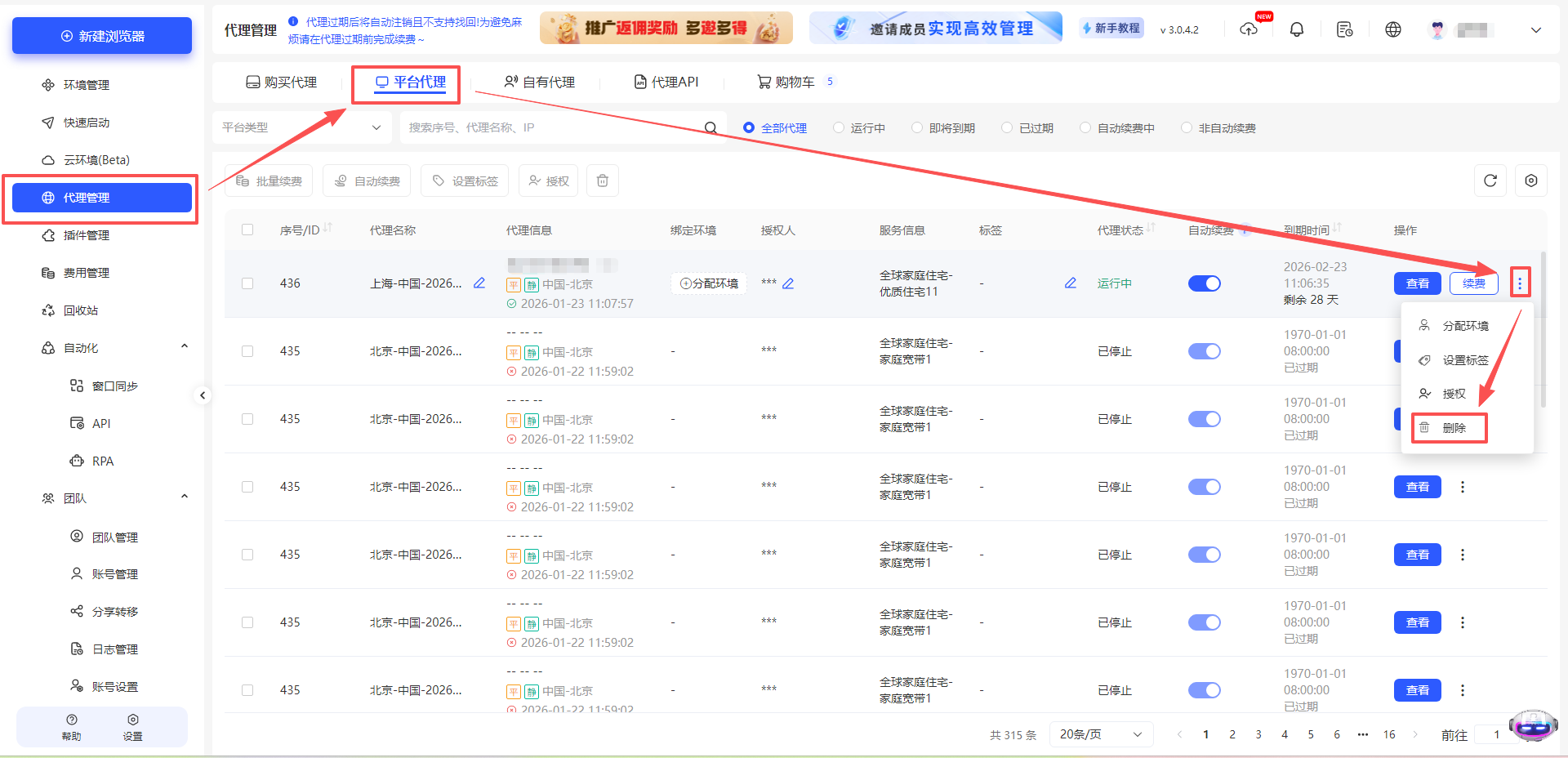Open the 20条/页 page size dropdown
This screenshot has height=758, width=1568.
click(x=1100, y=734)
